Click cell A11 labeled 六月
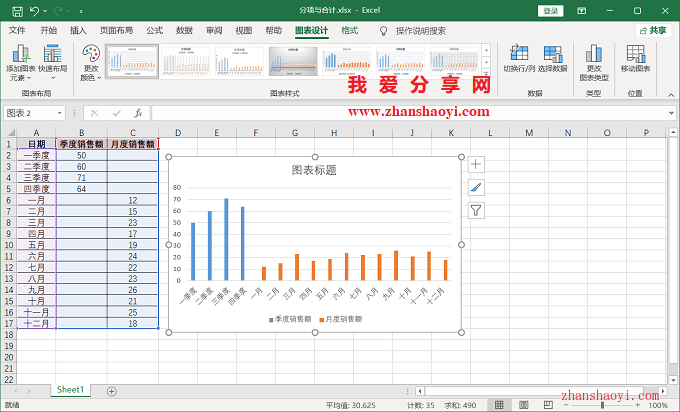680x412 pixels. point(36,256)
